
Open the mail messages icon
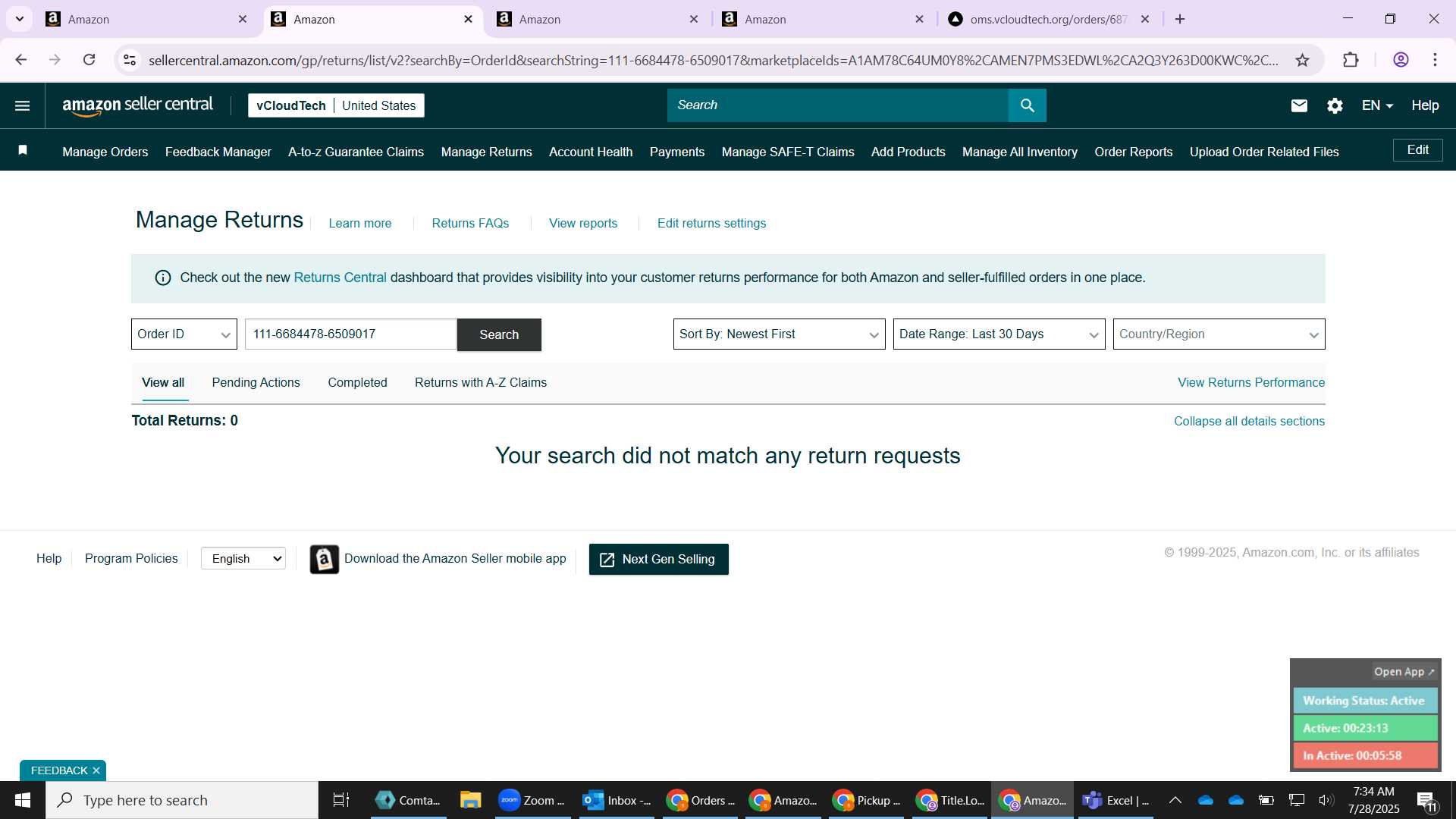[1299, 105]
